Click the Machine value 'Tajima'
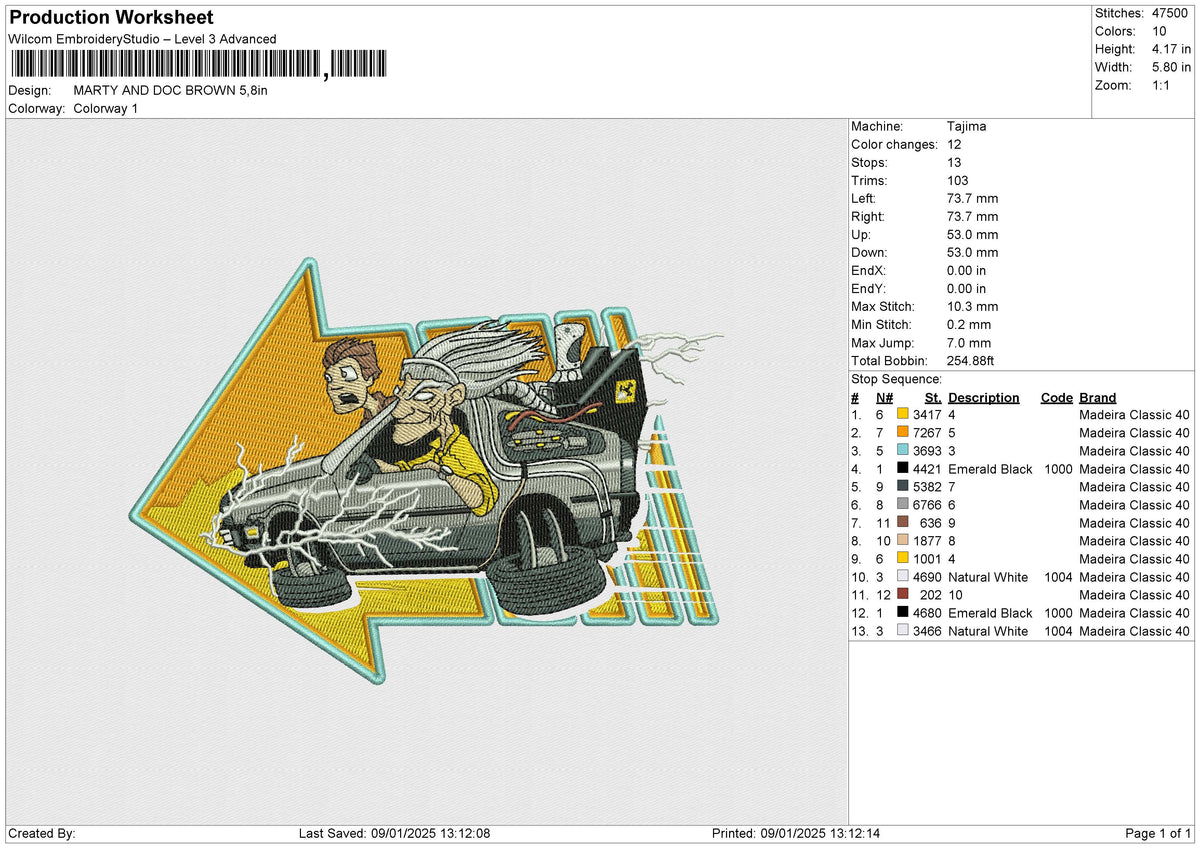The image size is (1200, 848). point(968,126)
